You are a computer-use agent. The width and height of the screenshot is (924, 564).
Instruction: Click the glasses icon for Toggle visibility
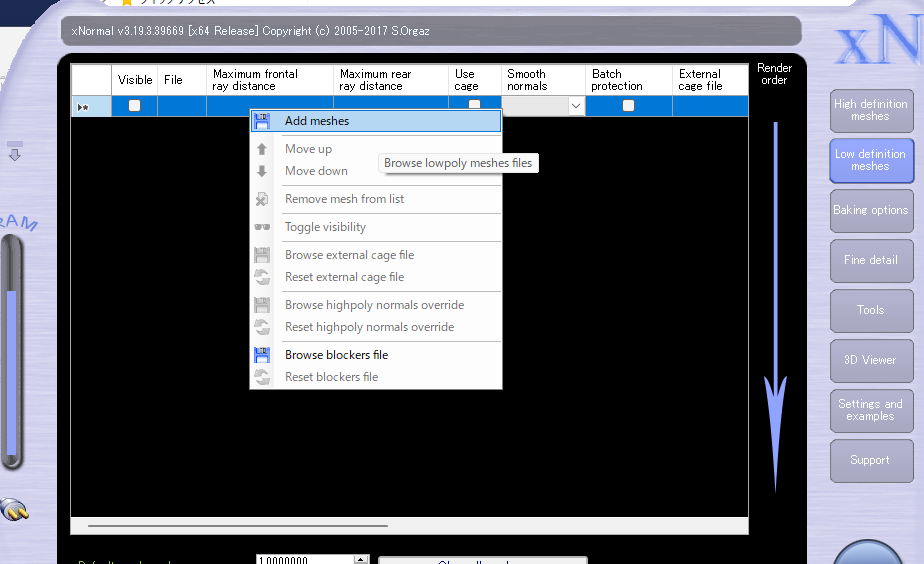[262, 227]
